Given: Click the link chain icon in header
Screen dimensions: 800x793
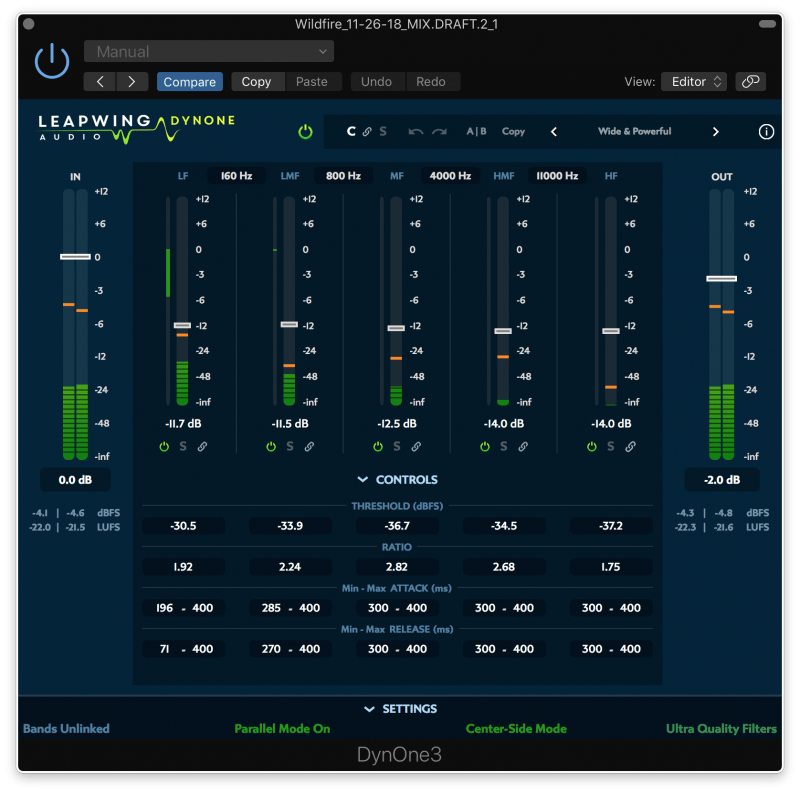Looking at the screenshot, I should pos(750,82).
